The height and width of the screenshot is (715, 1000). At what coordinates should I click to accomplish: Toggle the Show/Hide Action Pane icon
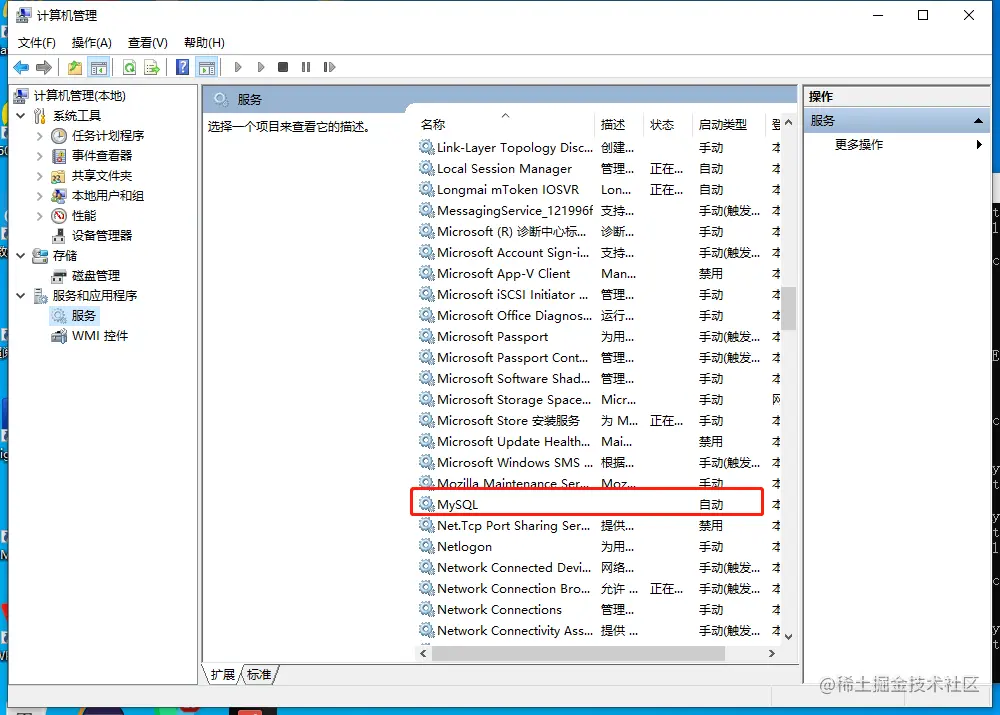pyautogui.click(x=207, y=67)
